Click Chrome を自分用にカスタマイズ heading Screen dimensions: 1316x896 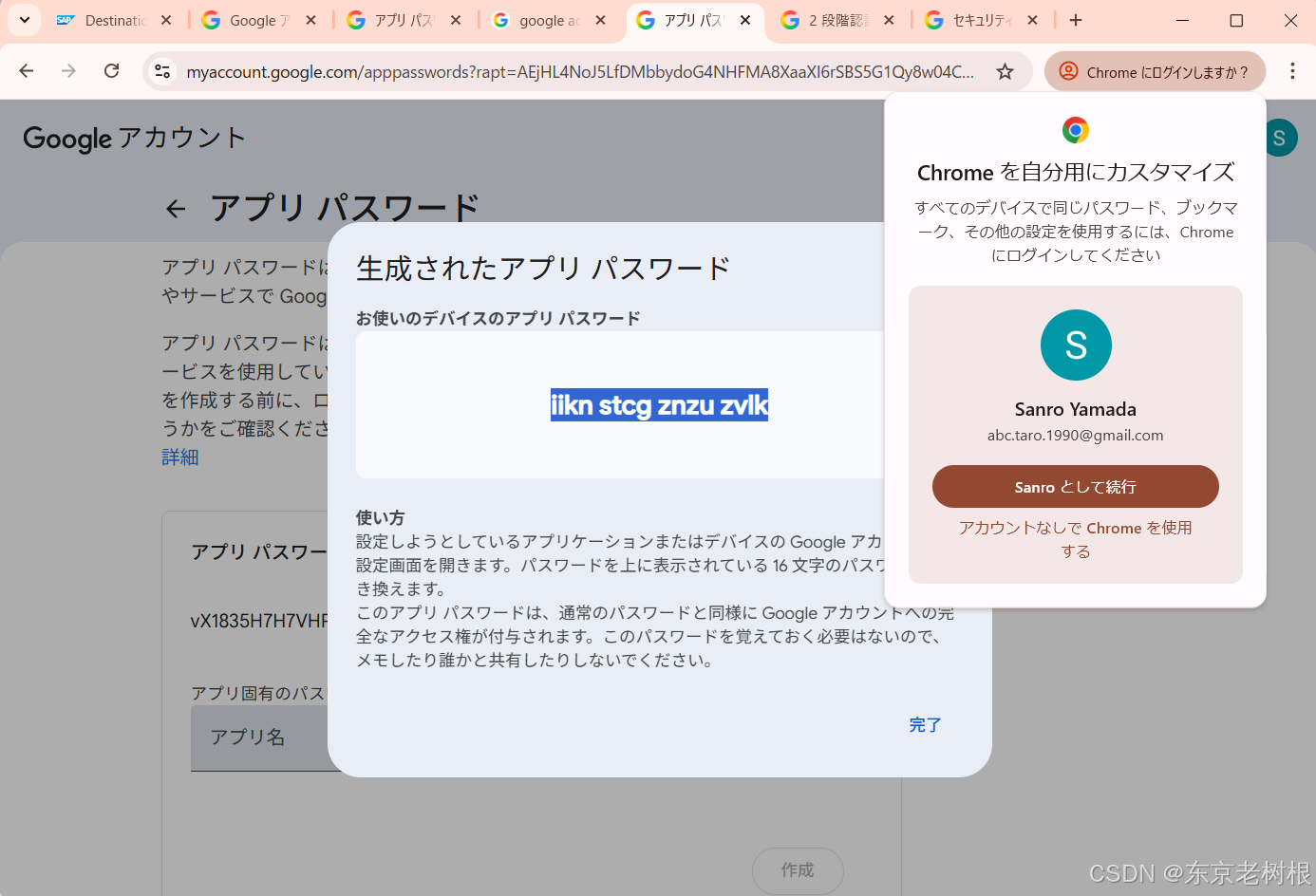(1076, 173)
